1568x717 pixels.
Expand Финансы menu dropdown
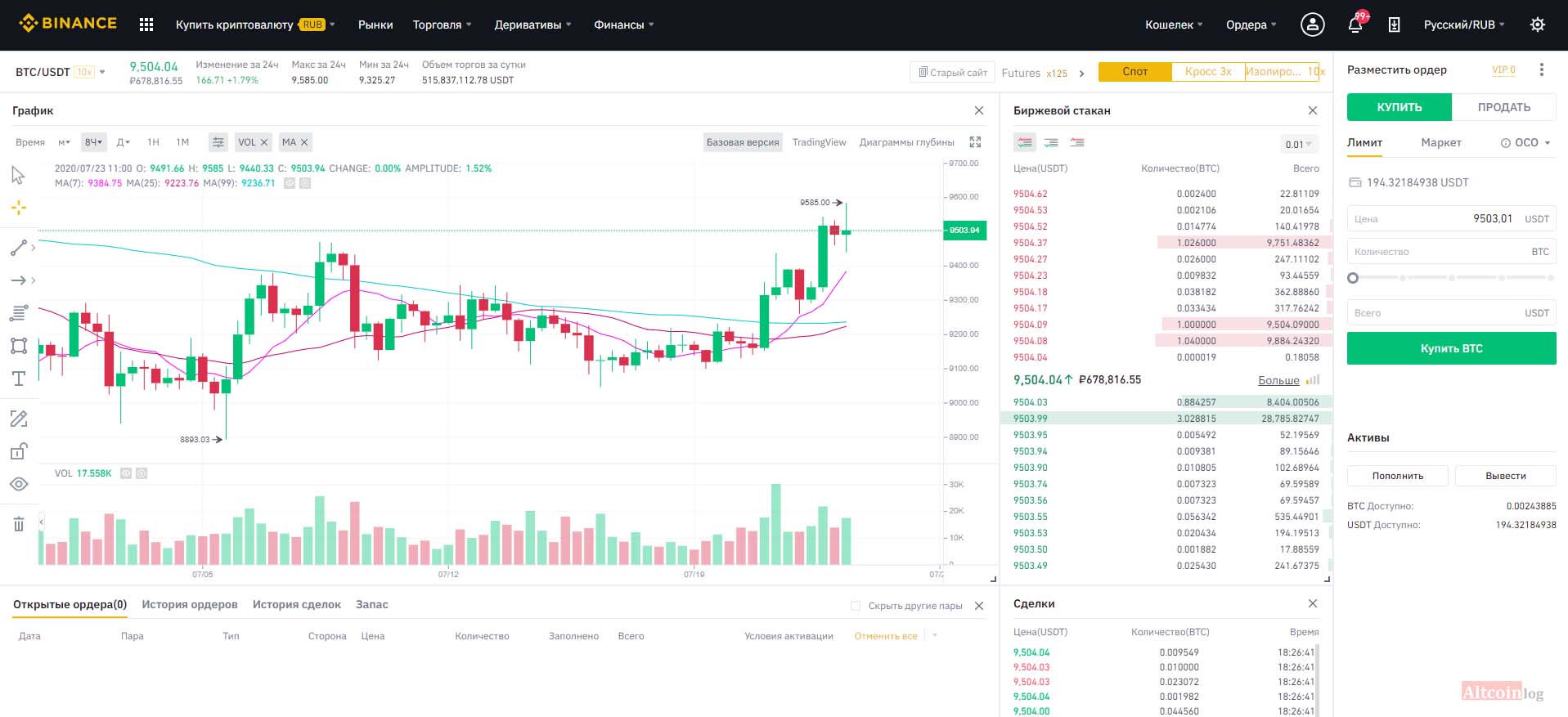pos(623,25)
